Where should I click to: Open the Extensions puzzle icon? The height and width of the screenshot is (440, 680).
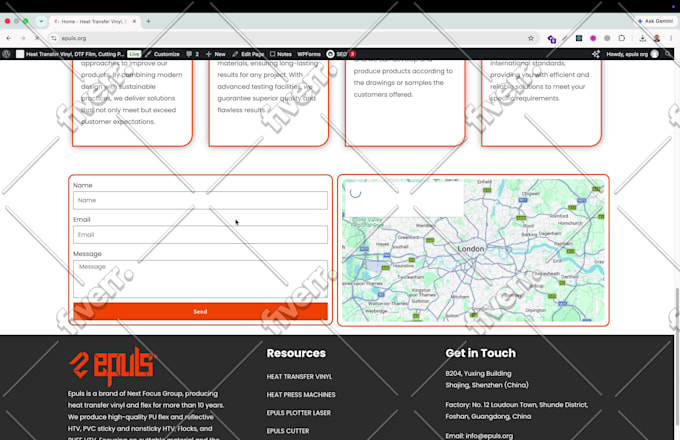tap(621, 38)
